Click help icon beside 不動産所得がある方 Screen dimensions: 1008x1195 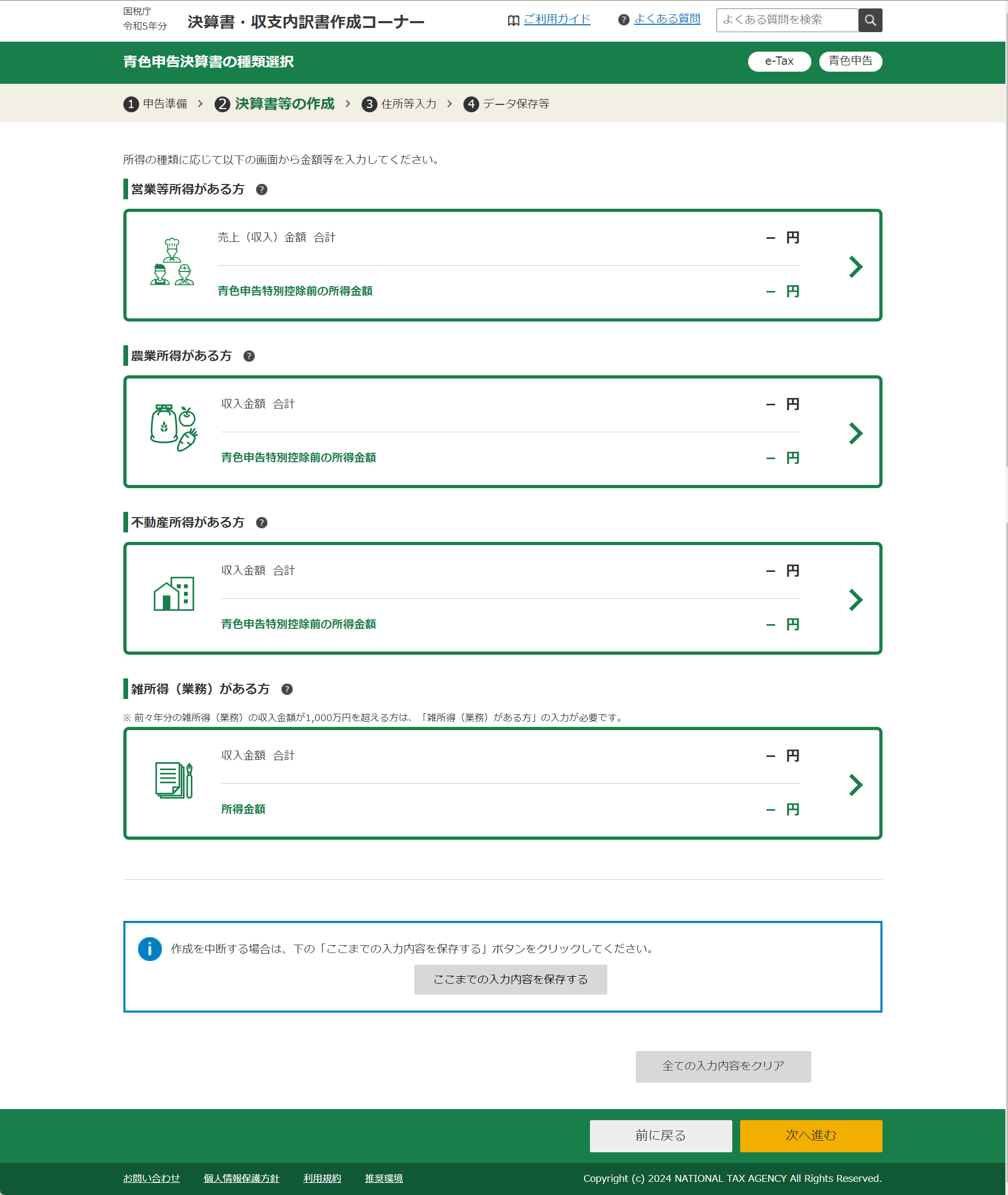coord(261,523)
